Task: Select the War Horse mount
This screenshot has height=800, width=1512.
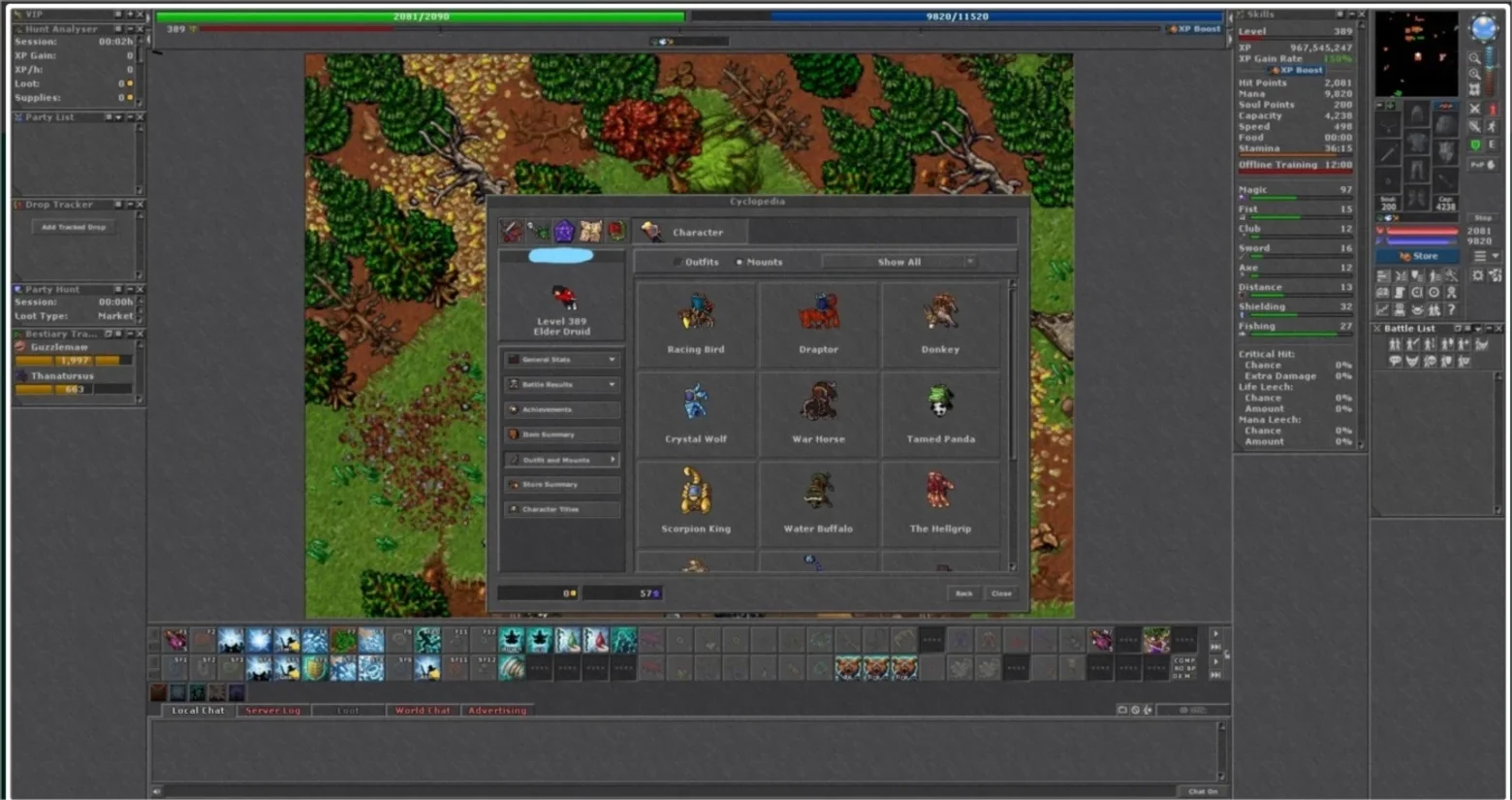Action: [818, 415]
